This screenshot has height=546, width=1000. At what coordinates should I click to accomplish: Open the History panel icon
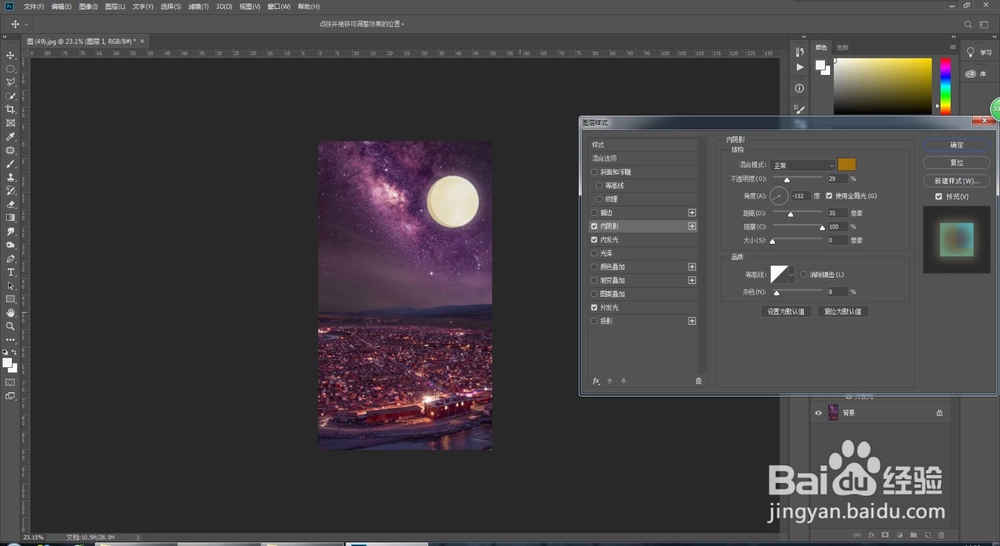[800, 52]
